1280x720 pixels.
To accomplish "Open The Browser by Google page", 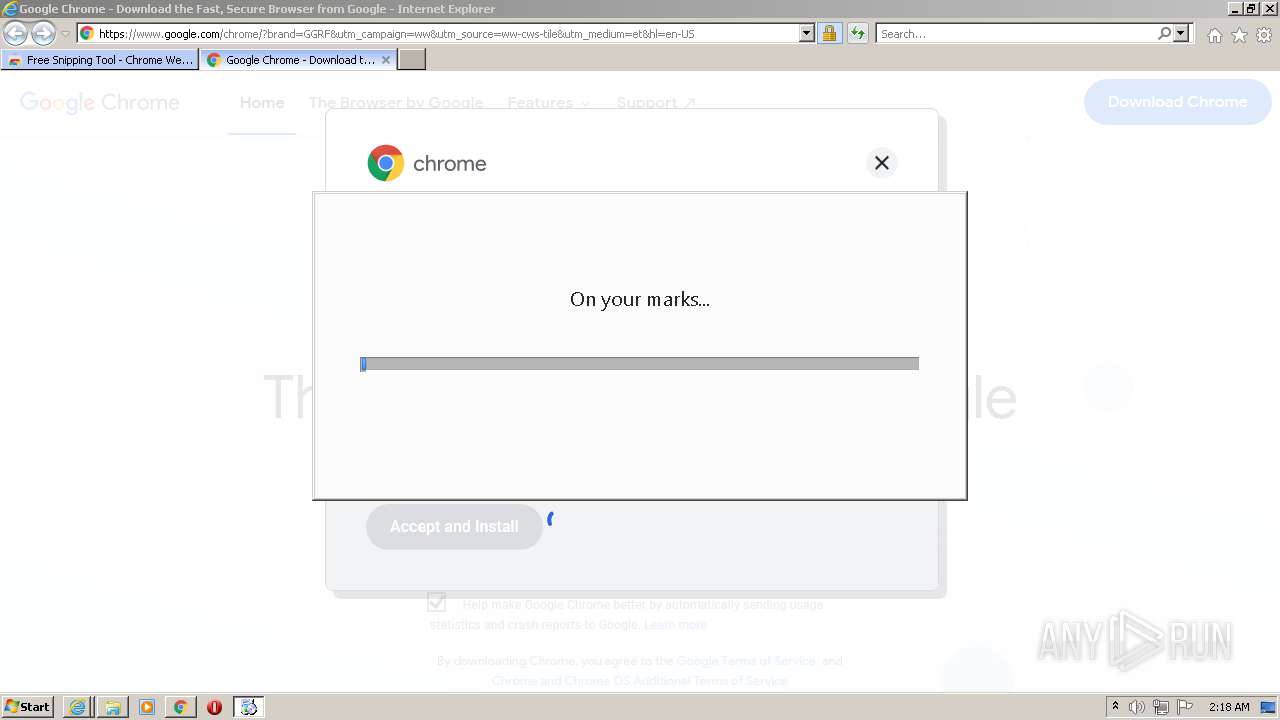I will pos(396,103).
